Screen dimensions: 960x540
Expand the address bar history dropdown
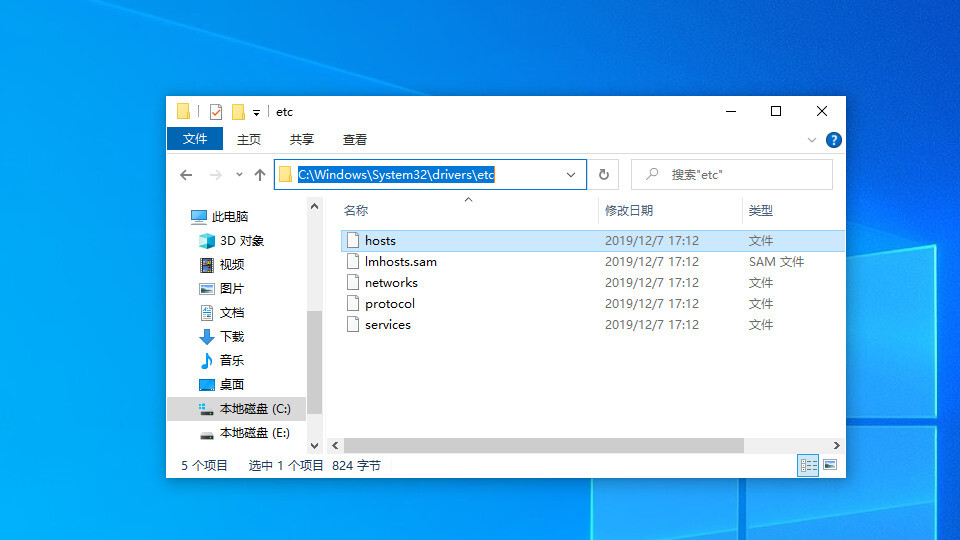[x=571, y=175]
